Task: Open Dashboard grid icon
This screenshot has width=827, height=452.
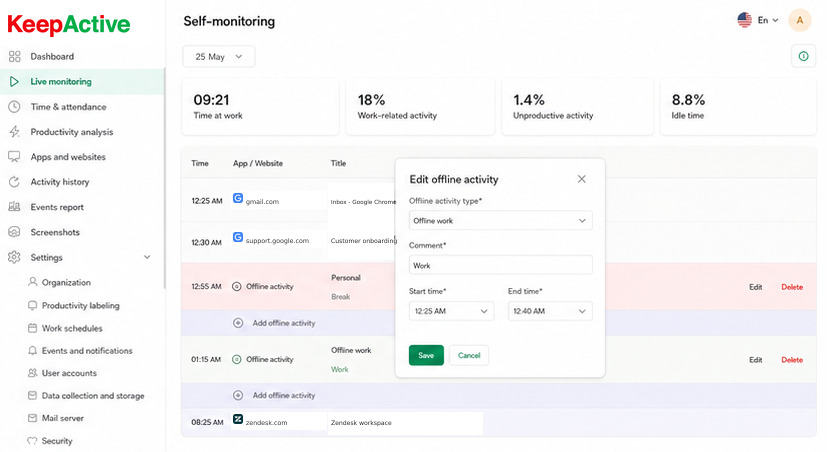Action: [x=15, y=56]
